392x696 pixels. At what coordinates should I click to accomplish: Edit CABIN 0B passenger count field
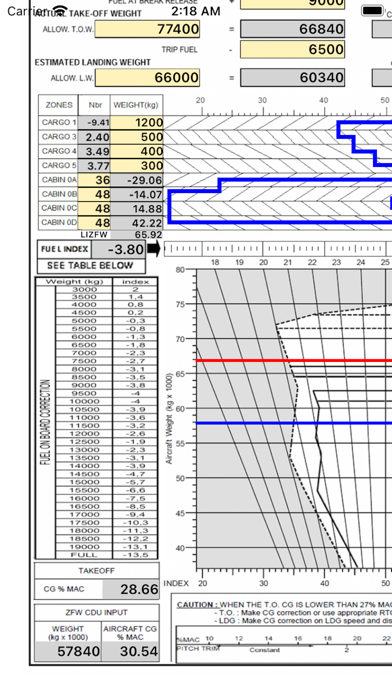point(94,194)
